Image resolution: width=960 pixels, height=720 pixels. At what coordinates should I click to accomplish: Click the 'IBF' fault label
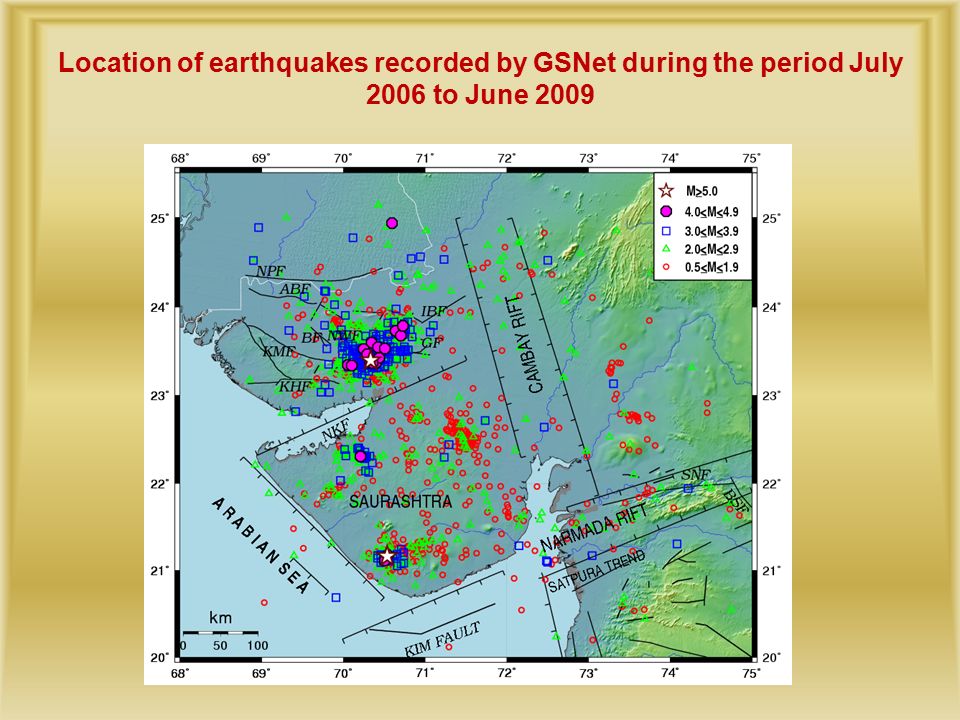point(434,311)
